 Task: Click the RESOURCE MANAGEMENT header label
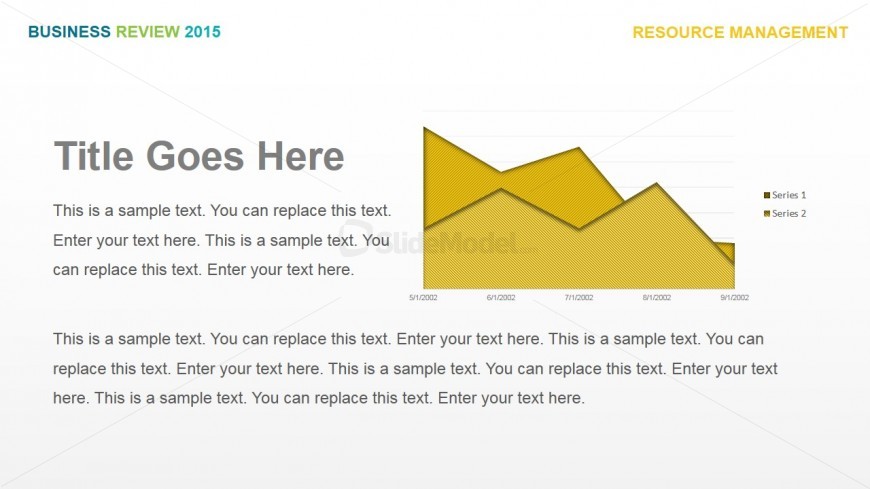(740, 33)
